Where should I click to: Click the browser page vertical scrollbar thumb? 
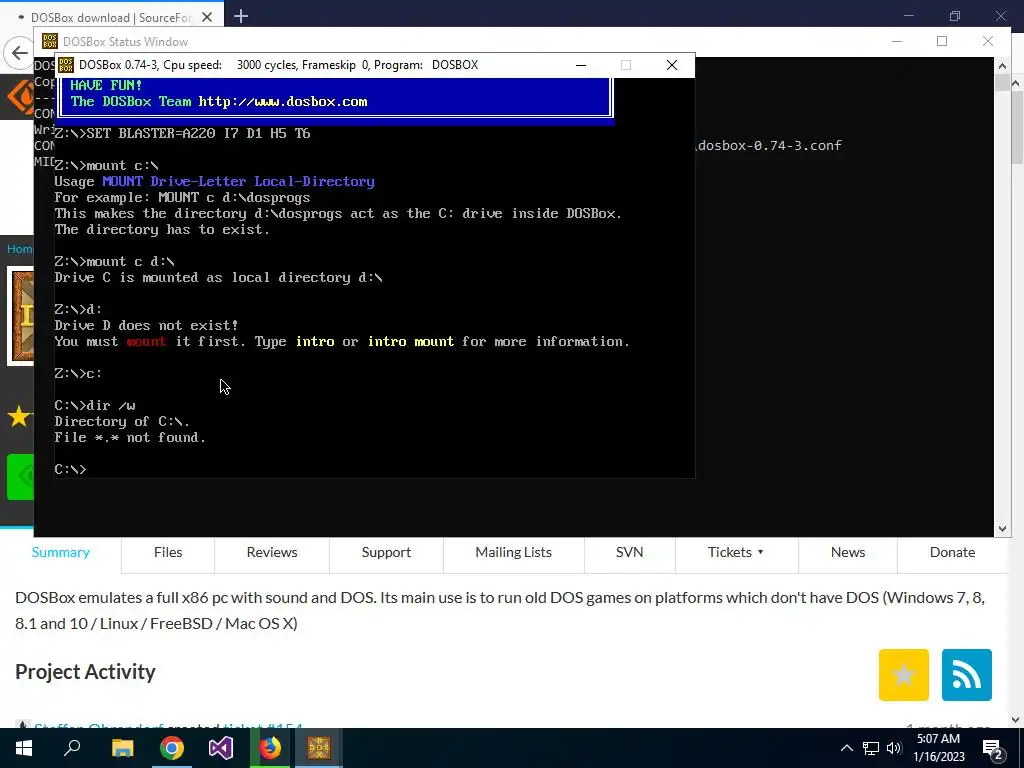(1017, 127)
